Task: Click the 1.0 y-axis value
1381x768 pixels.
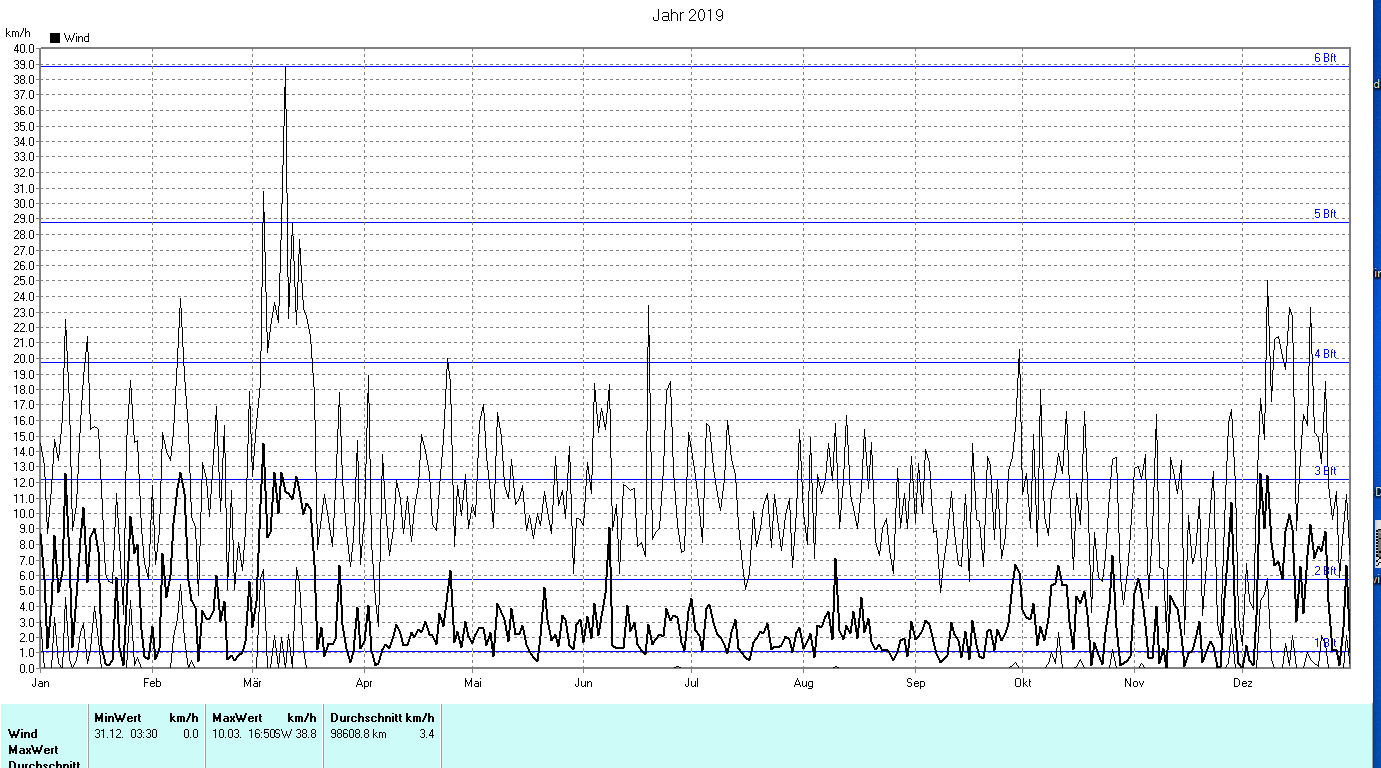Action: coord(26,653)
